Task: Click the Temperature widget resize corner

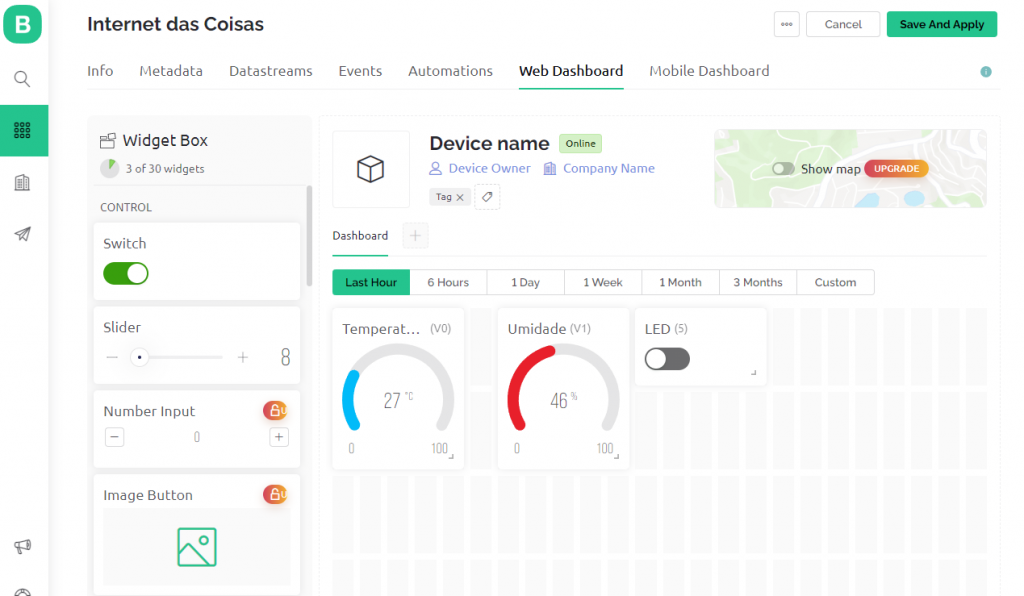Action: [x=451, y=456]
